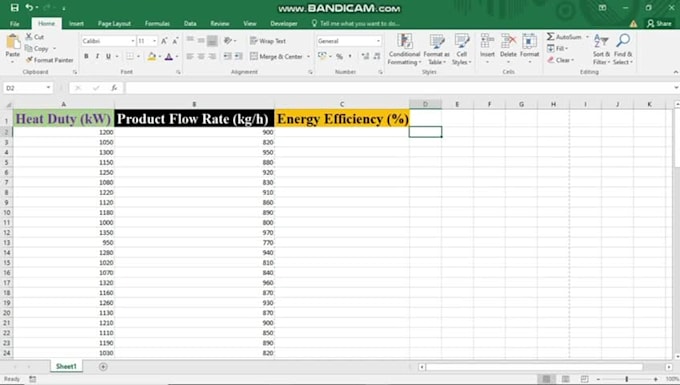Image resolution: width=680 pixels, height=385 pixels.
Task: Click the Paste clipboard icon
Action: tap(13, 42)
